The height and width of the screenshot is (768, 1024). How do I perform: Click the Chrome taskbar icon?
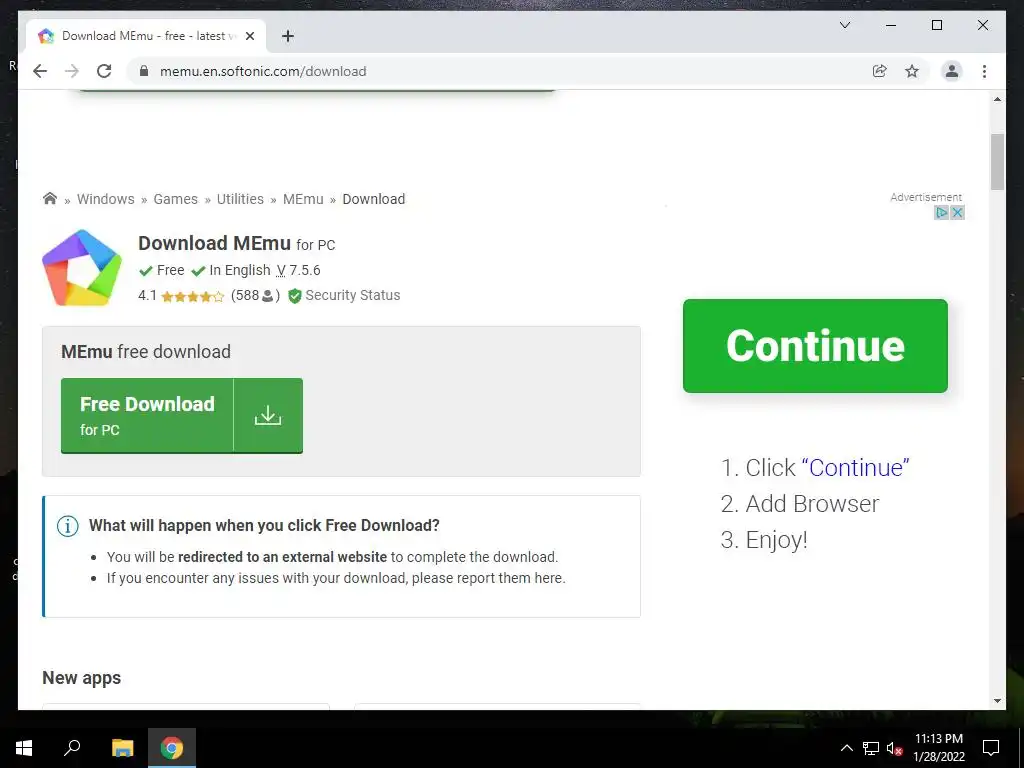(x=172, y=748)
